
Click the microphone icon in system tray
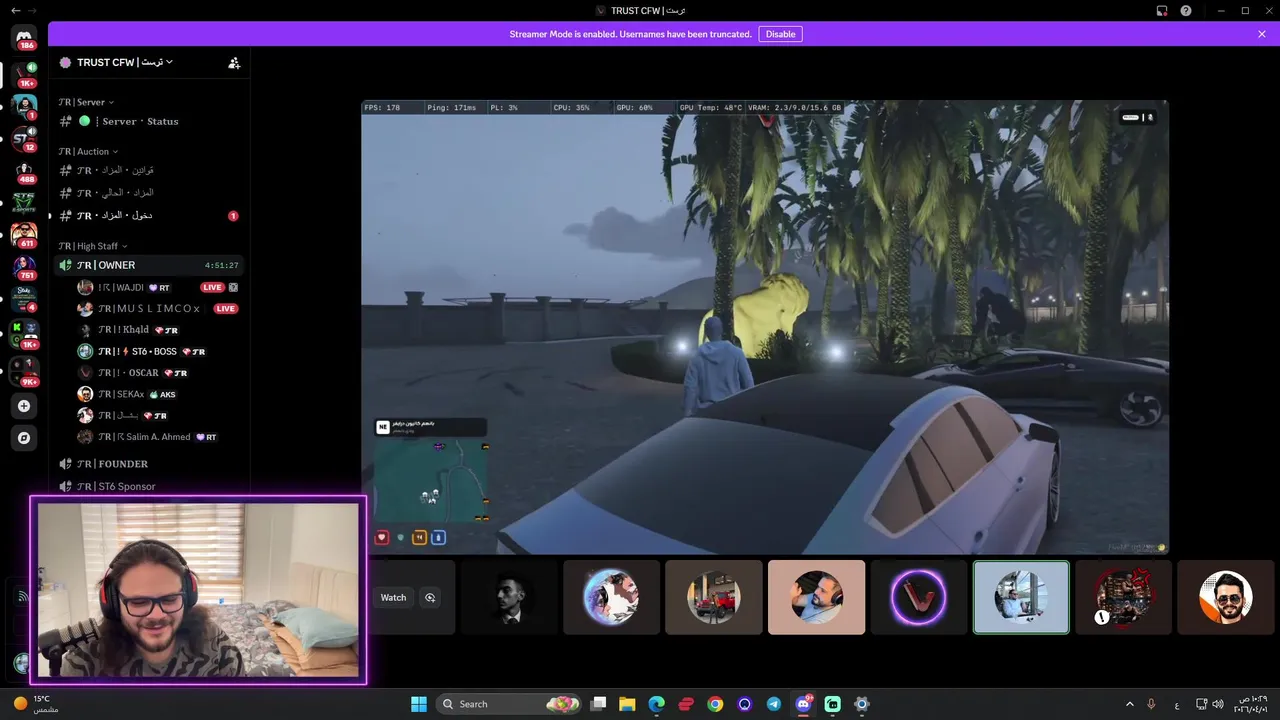[x=1151, y=704]
